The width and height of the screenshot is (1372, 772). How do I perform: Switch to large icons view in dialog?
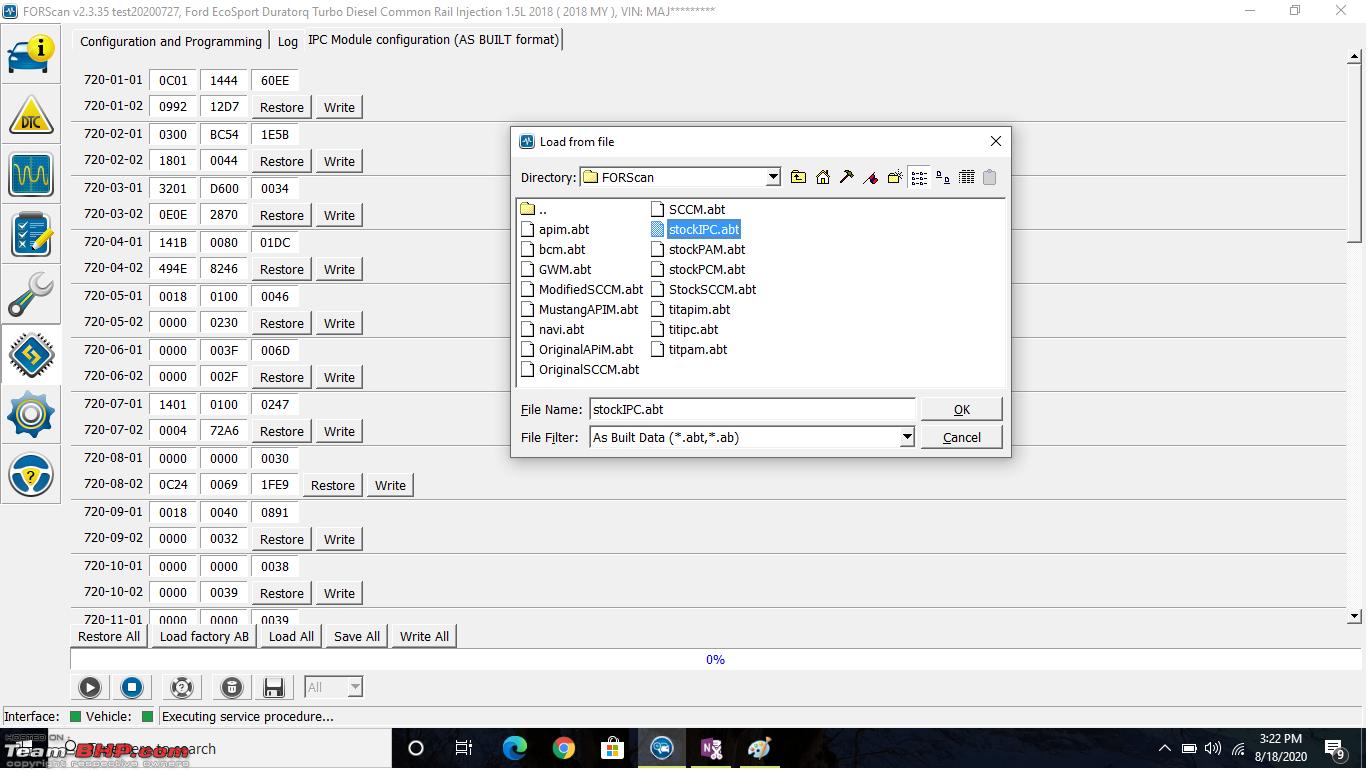[943, 177]
